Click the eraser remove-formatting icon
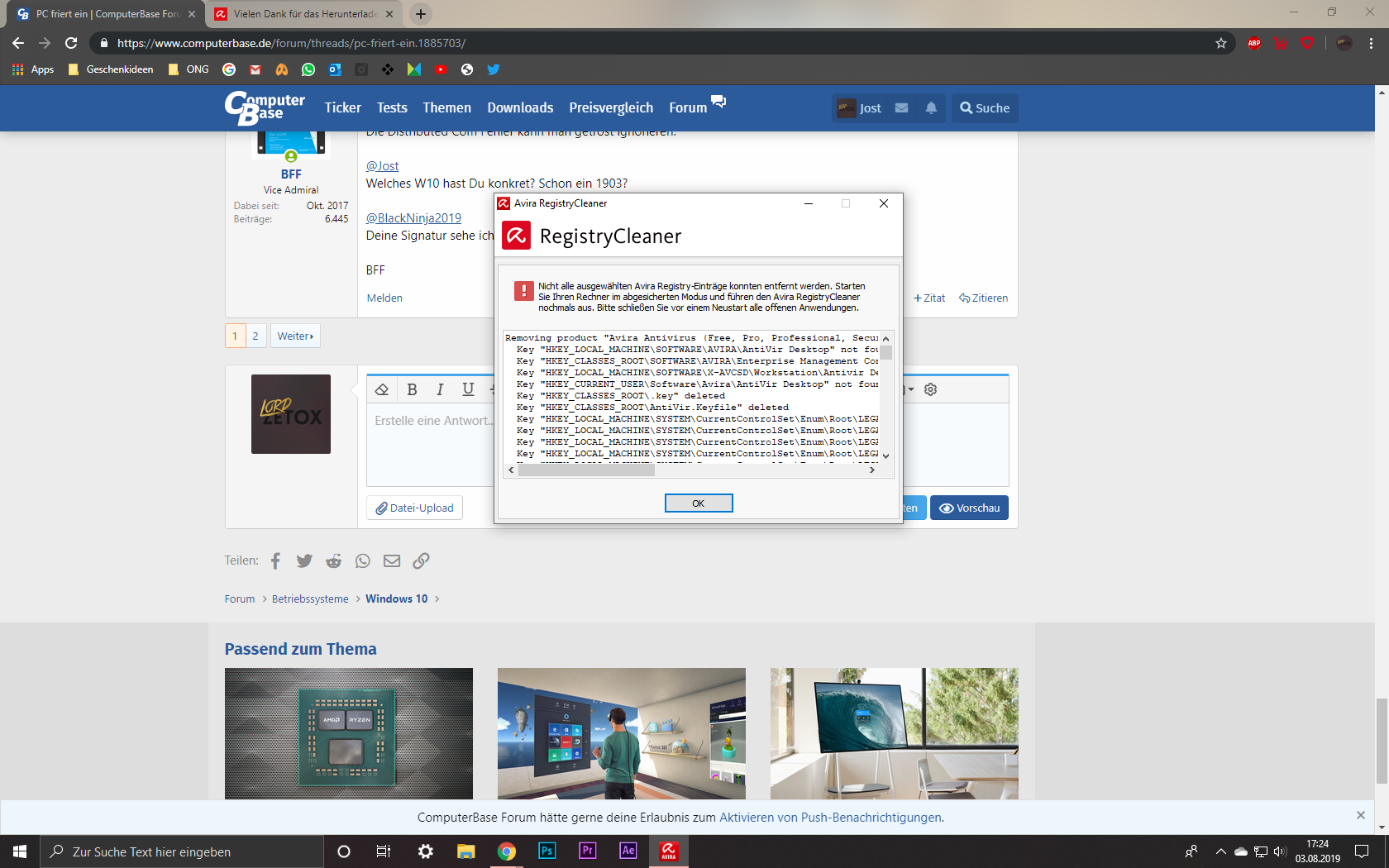 click(382, 389)
